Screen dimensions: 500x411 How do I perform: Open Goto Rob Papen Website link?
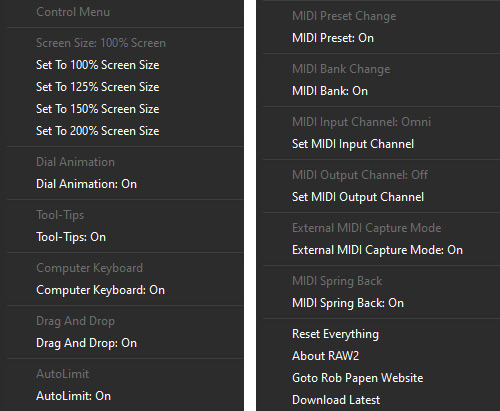381,378
